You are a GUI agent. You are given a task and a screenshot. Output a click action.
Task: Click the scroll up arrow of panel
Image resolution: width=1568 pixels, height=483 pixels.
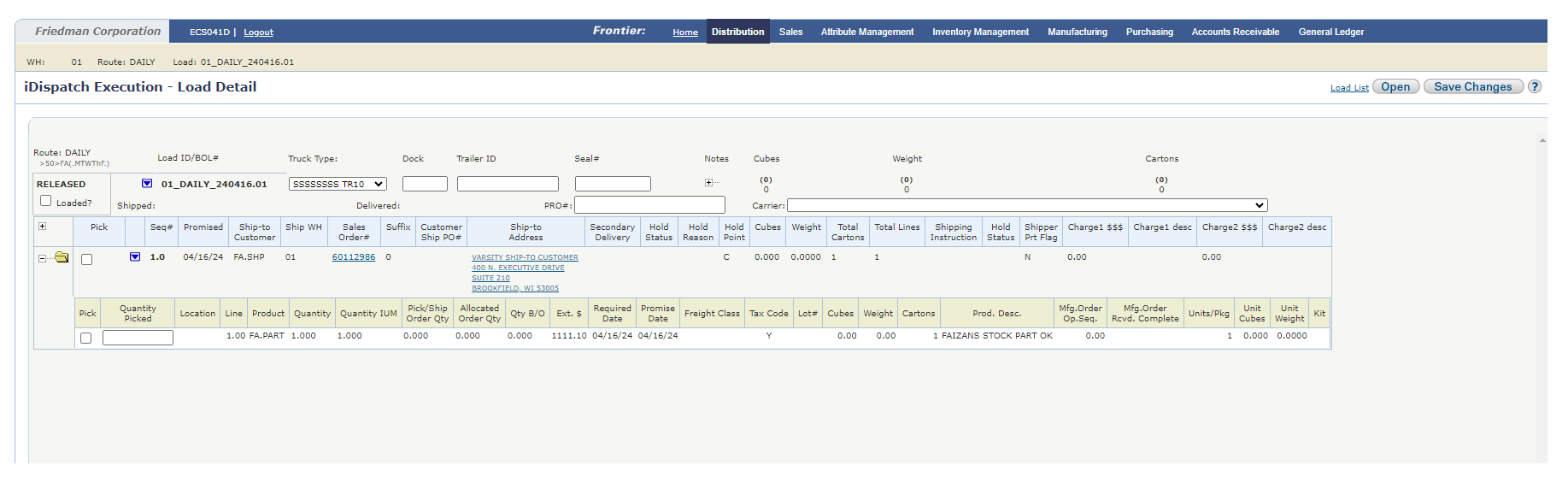1542,140
